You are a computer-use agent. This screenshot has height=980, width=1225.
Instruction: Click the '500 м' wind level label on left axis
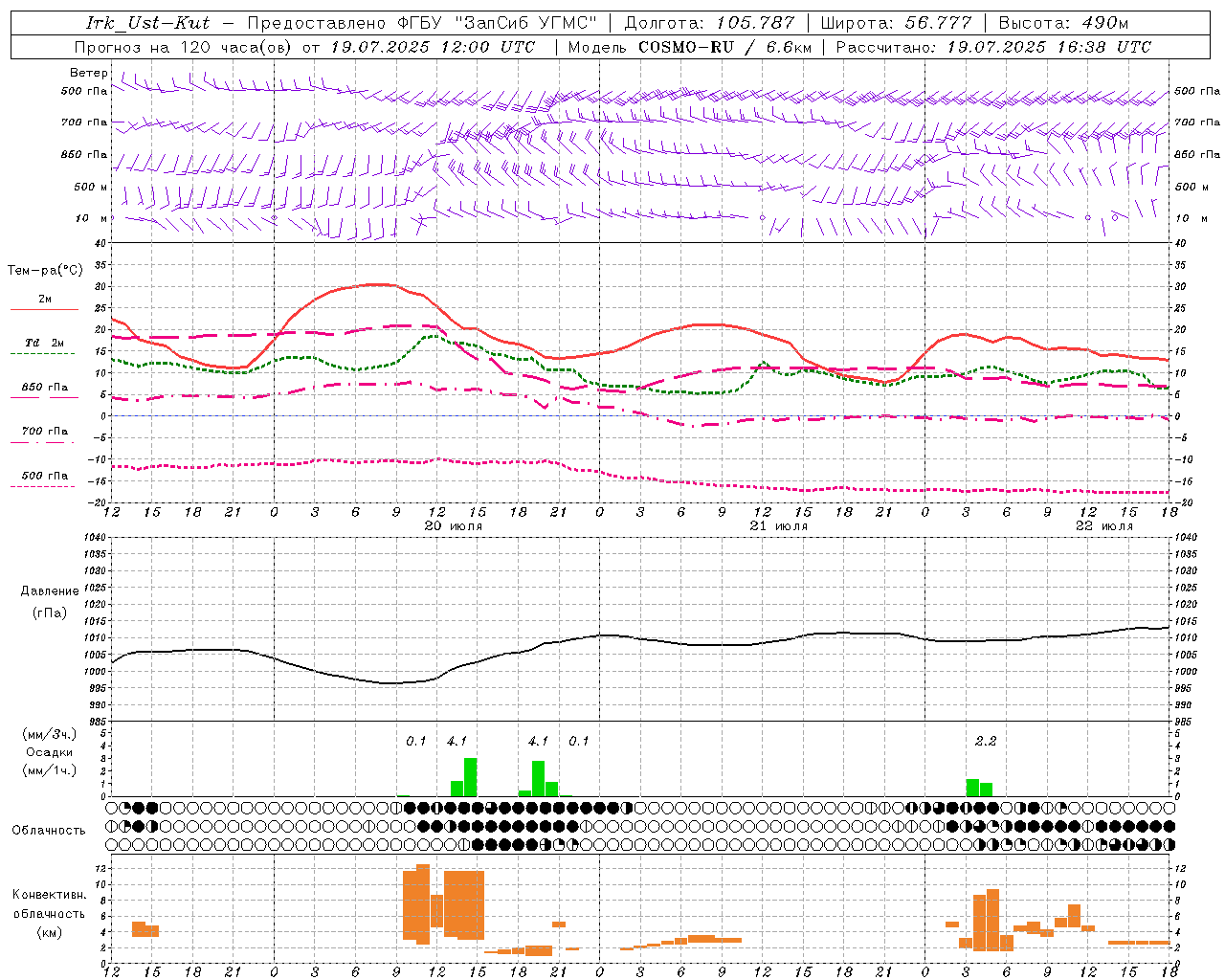click(91, 187)
